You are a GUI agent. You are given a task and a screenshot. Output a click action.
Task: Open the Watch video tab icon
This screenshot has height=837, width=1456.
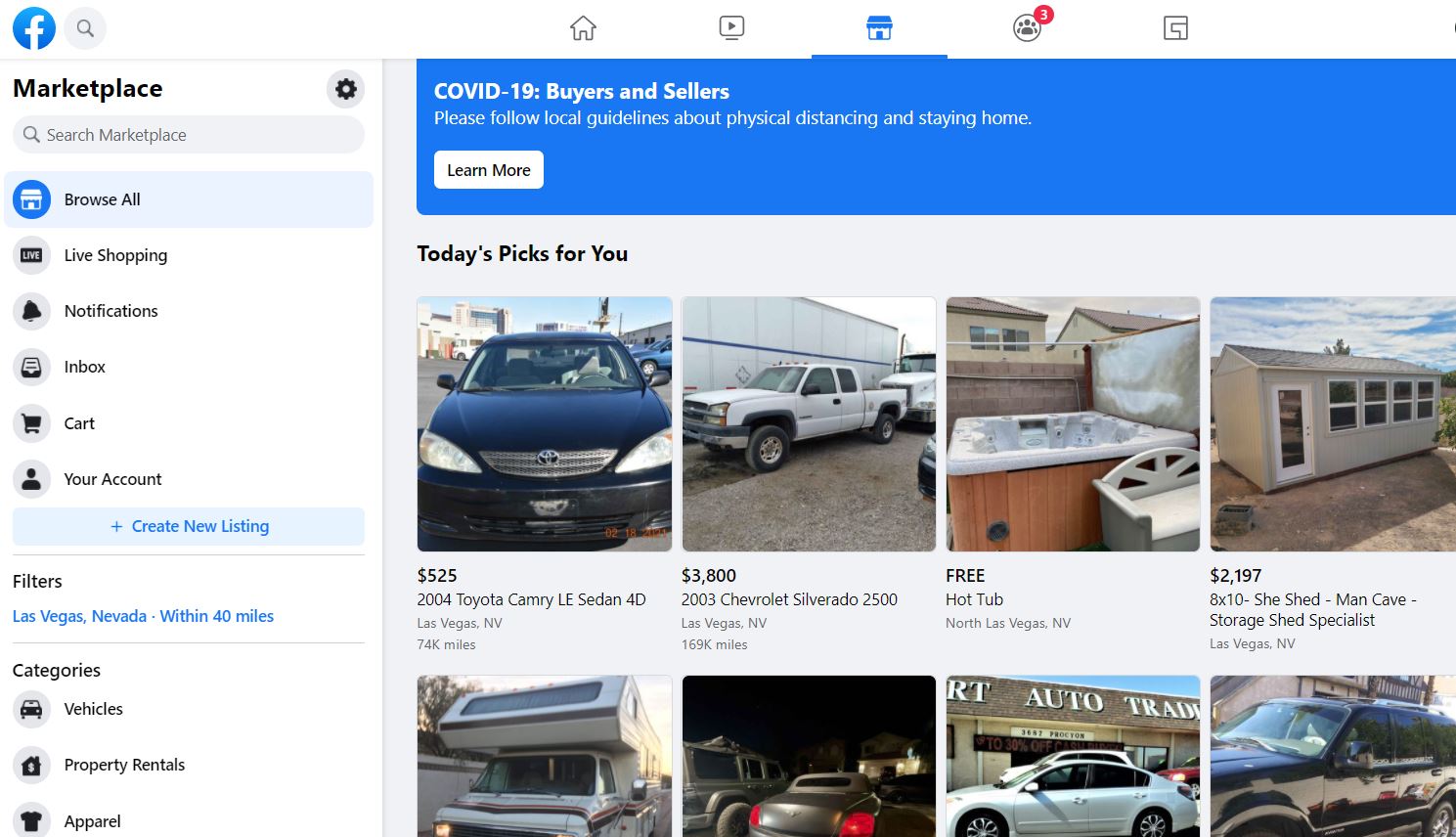click(x=731, y=28)
